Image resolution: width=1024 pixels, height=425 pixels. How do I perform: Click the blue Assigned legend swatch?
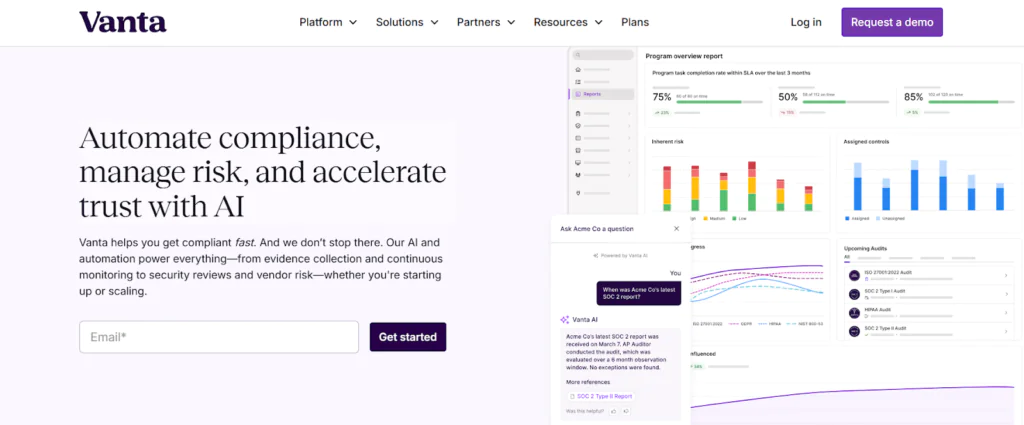(x=847, y=218)
